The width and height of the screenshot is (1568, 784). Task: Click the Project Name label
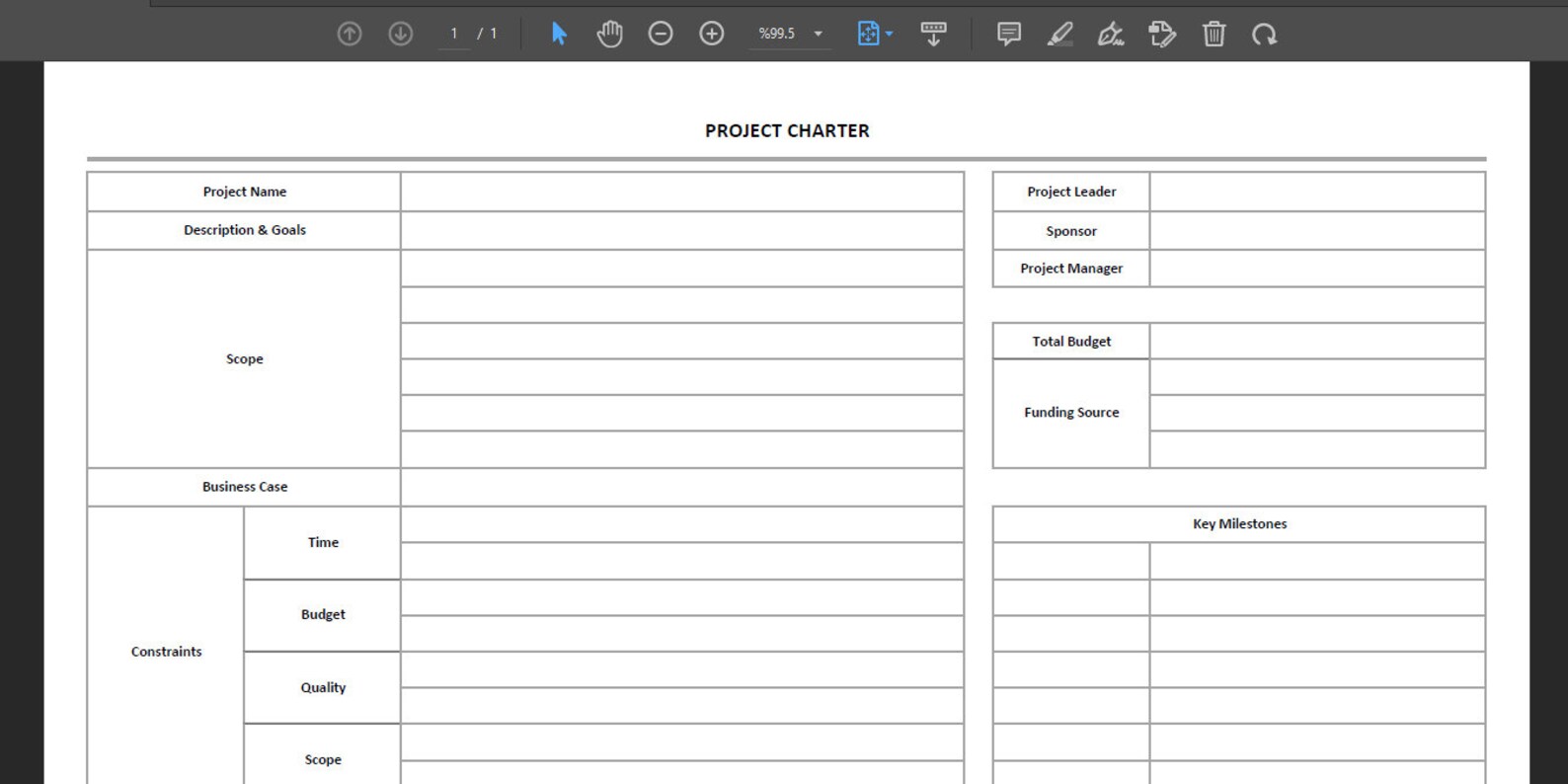pos(245,192)
